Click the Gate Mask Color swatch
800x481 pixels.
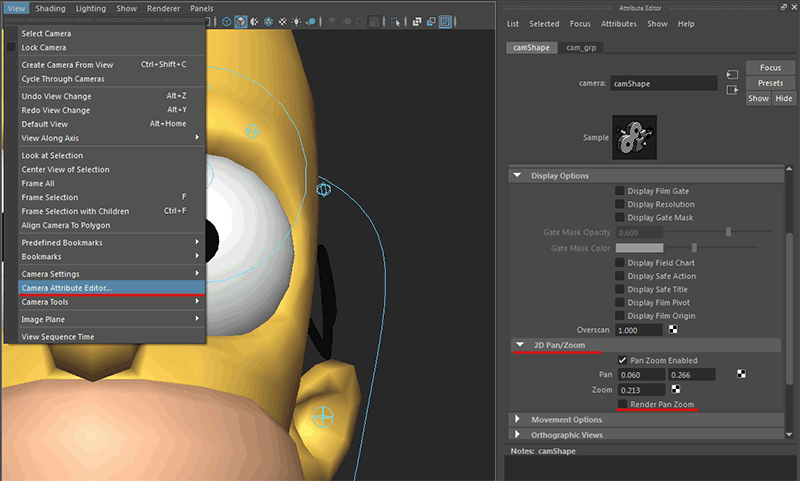pos(639,247)
